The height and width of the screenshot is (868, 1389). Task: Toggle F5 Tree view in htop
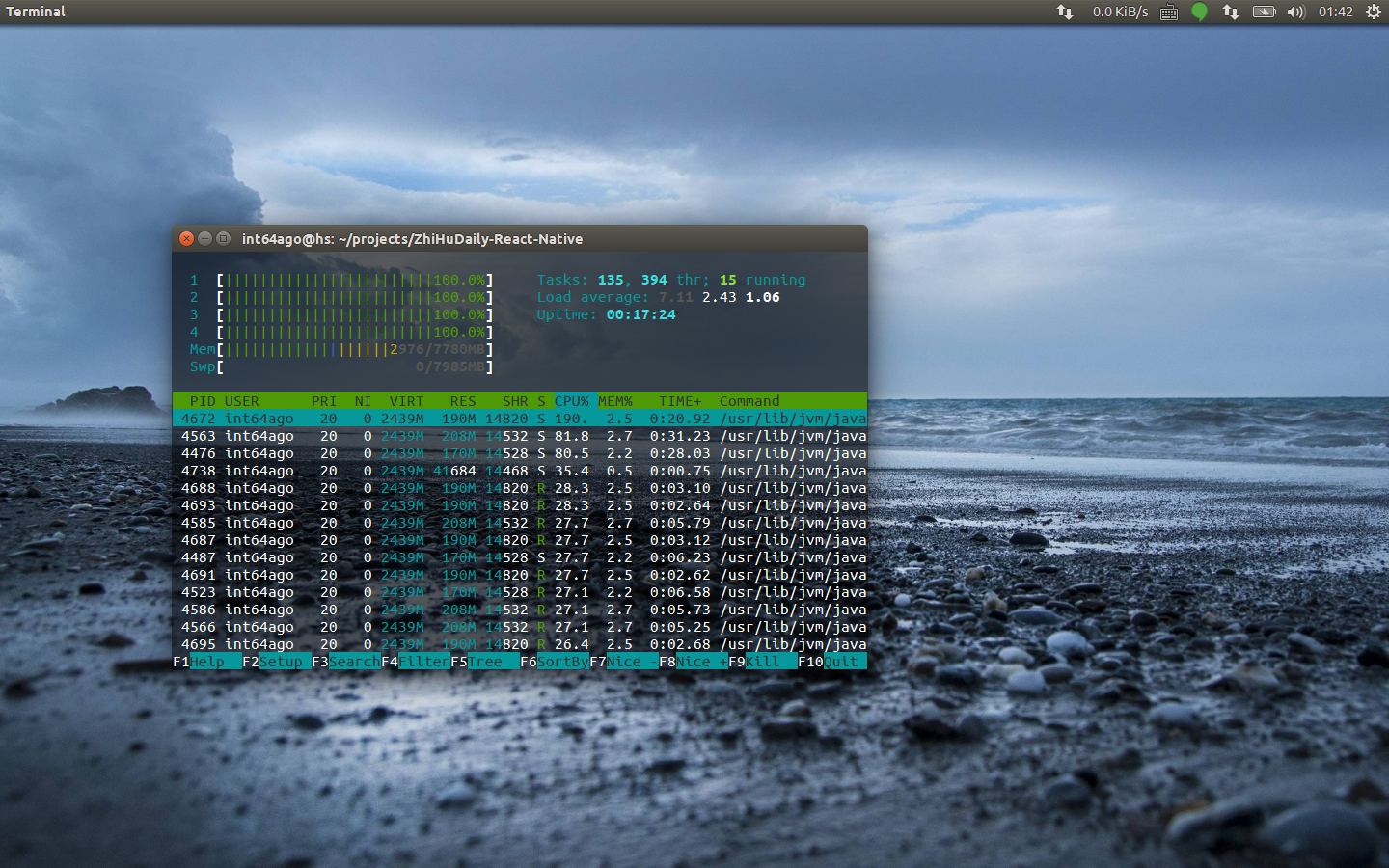pos(484,662)
